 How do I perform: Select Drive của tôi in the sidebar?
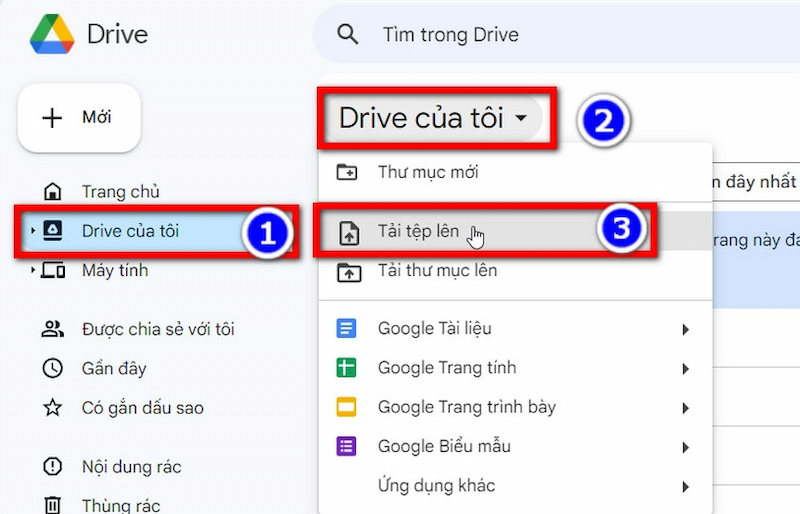click(131, 231)
